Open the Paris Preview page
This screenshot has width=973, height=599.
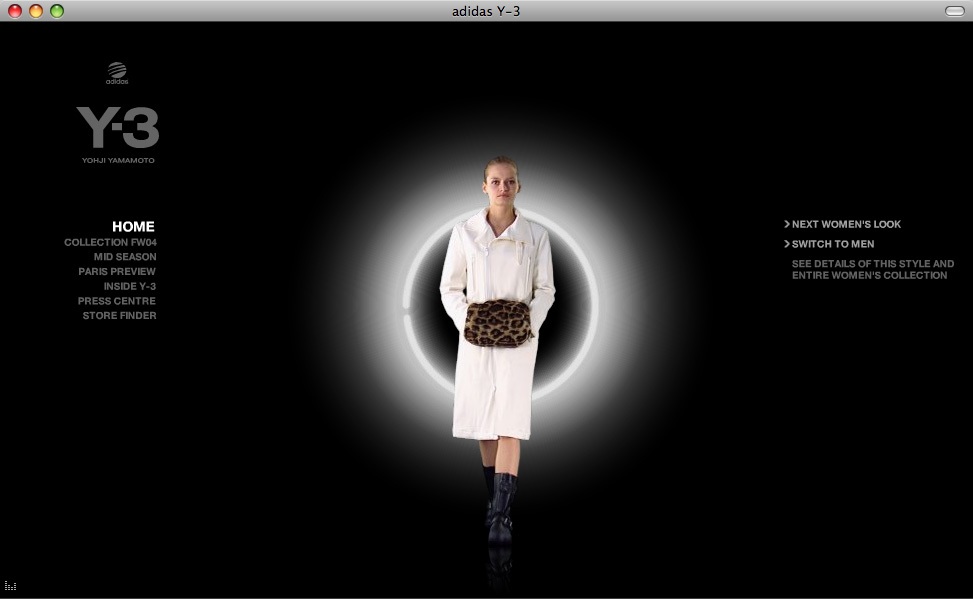click(117, 271)
